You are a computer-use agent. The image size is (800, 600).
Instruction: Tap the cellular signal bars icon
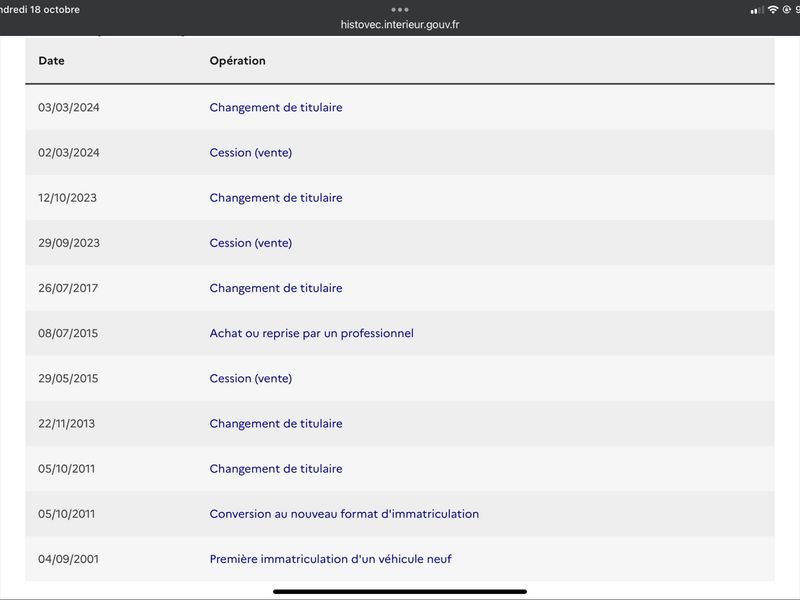pyautogui.click(x=757, y=10)
